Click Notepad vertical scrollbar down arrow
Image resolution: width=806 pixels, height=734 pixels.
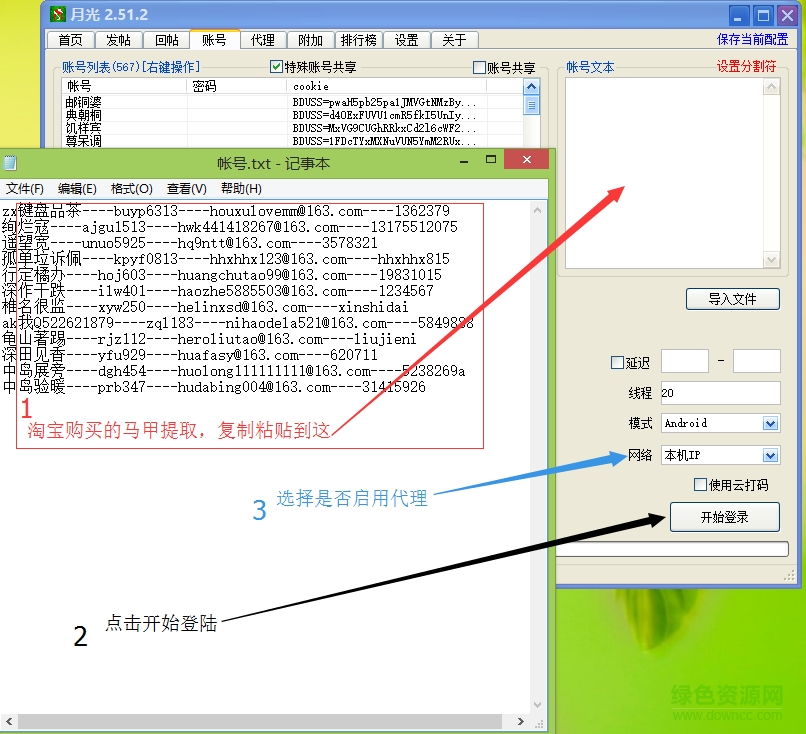[538, 705]
